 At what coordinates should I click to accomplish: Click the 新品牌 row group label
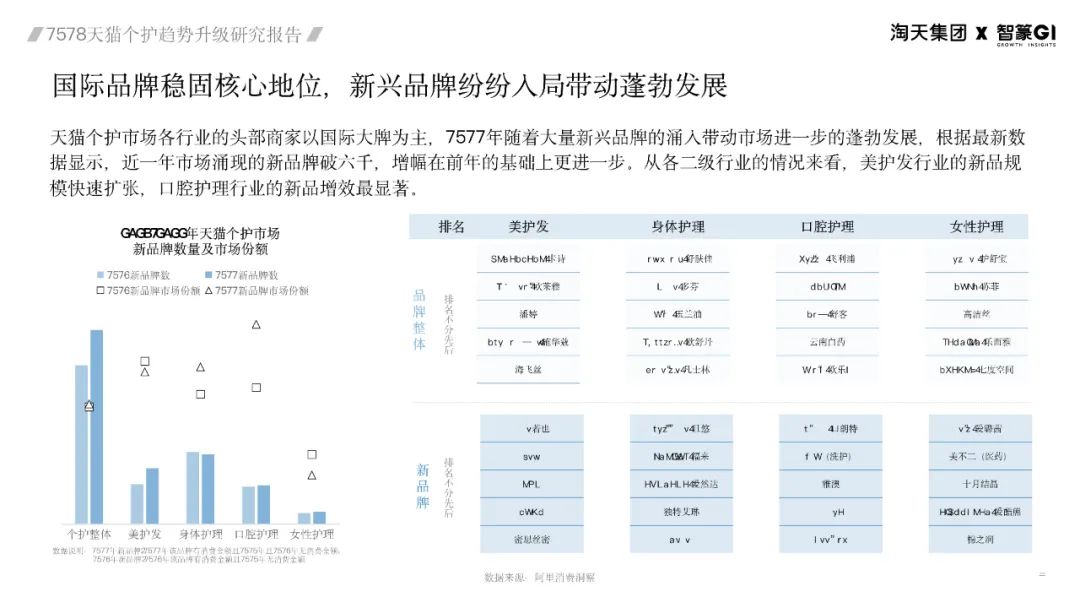(422, 486)
